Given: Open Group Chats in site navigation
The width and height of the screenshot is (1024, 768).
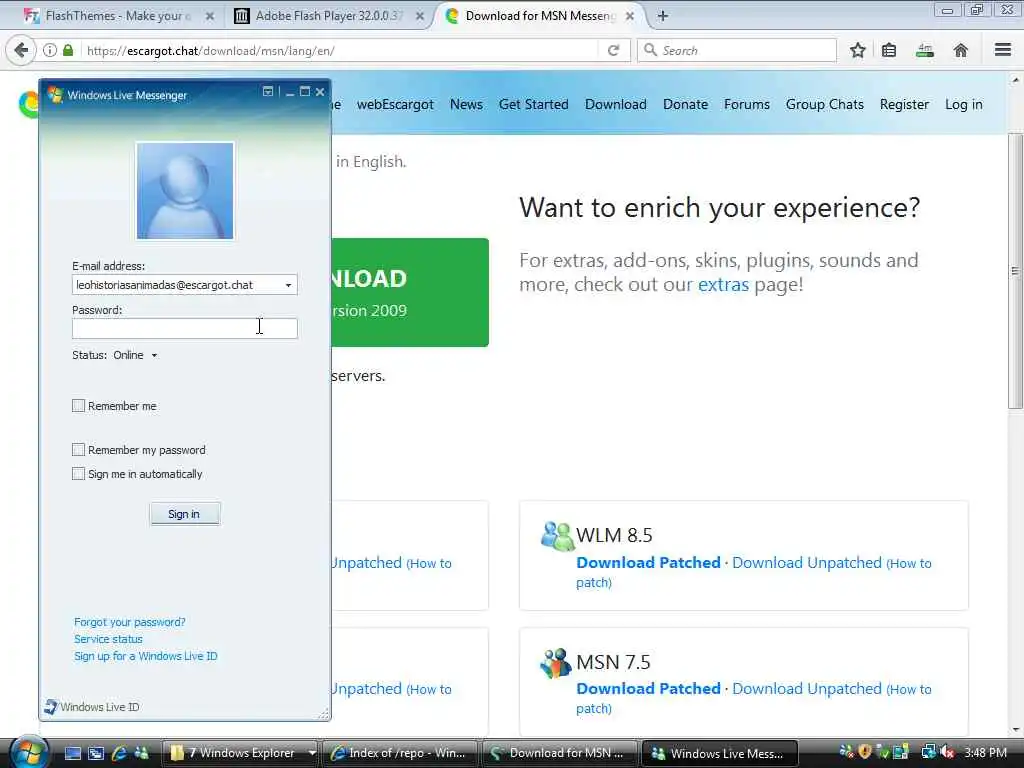Looking at the screenshot, I should [x=824, y=104].
